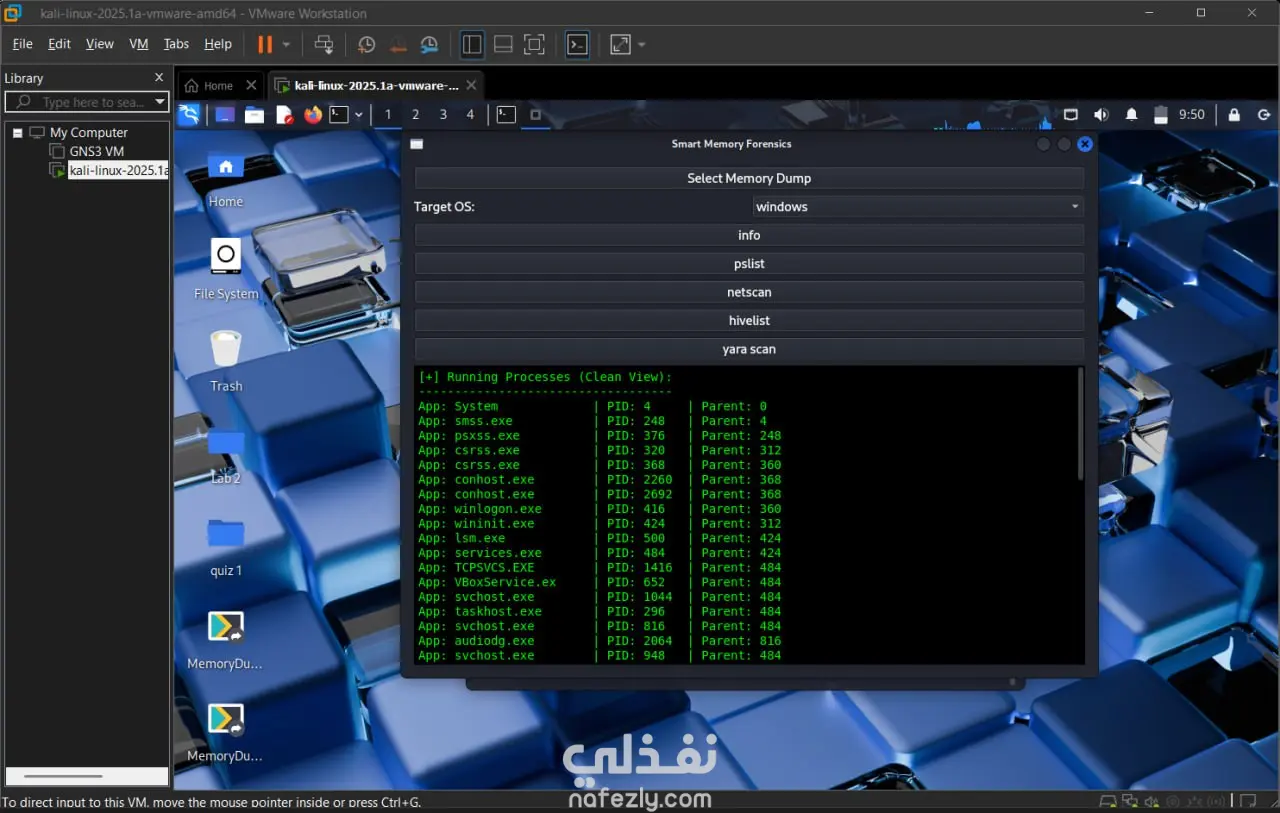1280x813 pixels.
Task: Close the kali-linux-2025.1a tab
Action: 473,86
